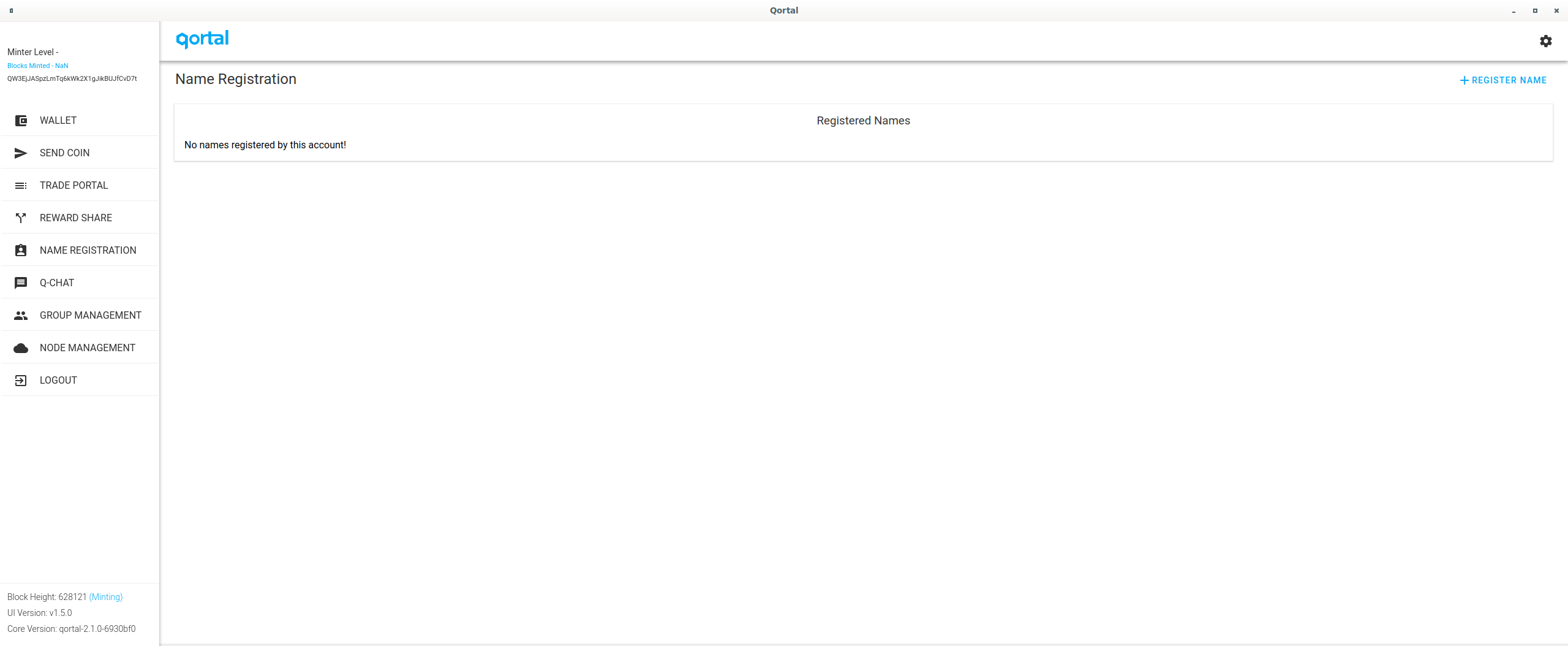
Task: Click the Wallet icon in sidebar
Action: pyautogui.click(x=21, y=121)
